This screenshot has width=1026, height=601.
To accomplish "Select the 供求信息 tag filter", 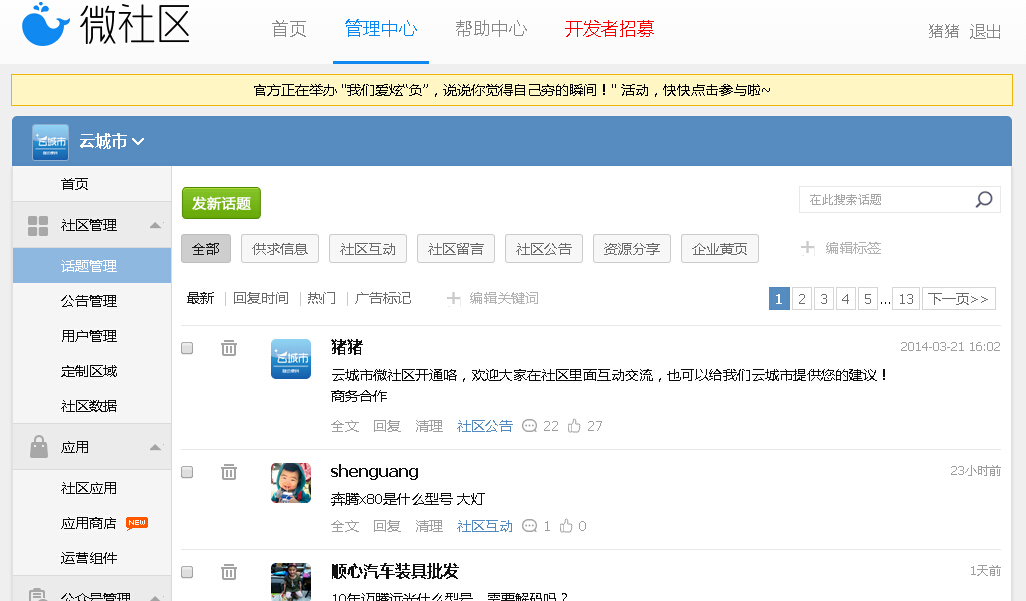I will click(280, 249).
